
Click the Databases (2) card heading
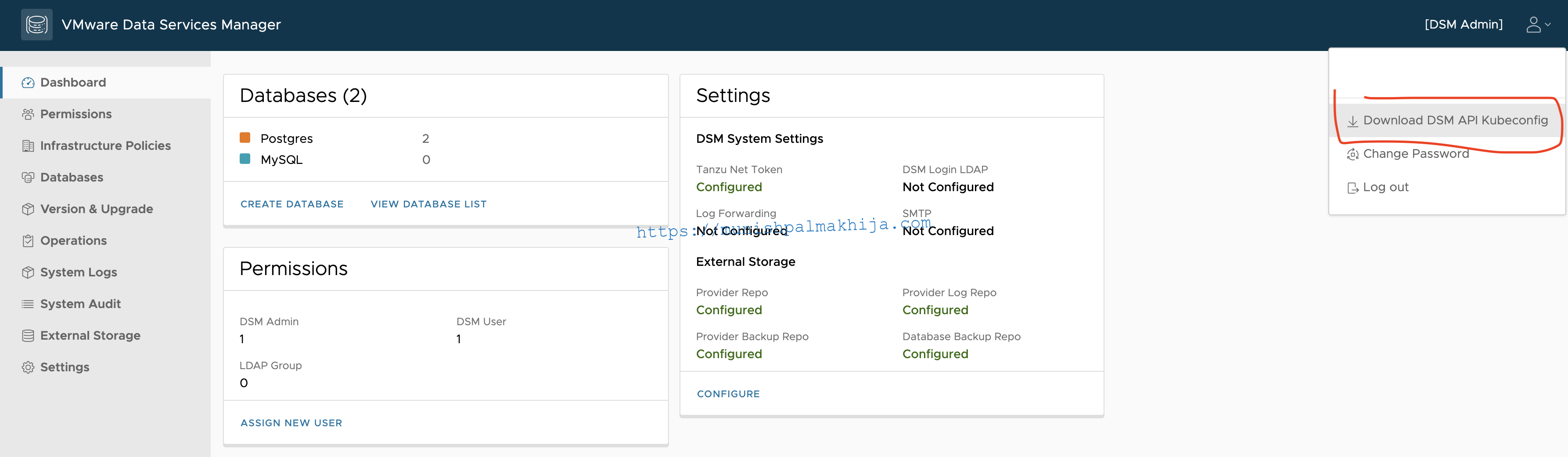click(x=303, y=96)
